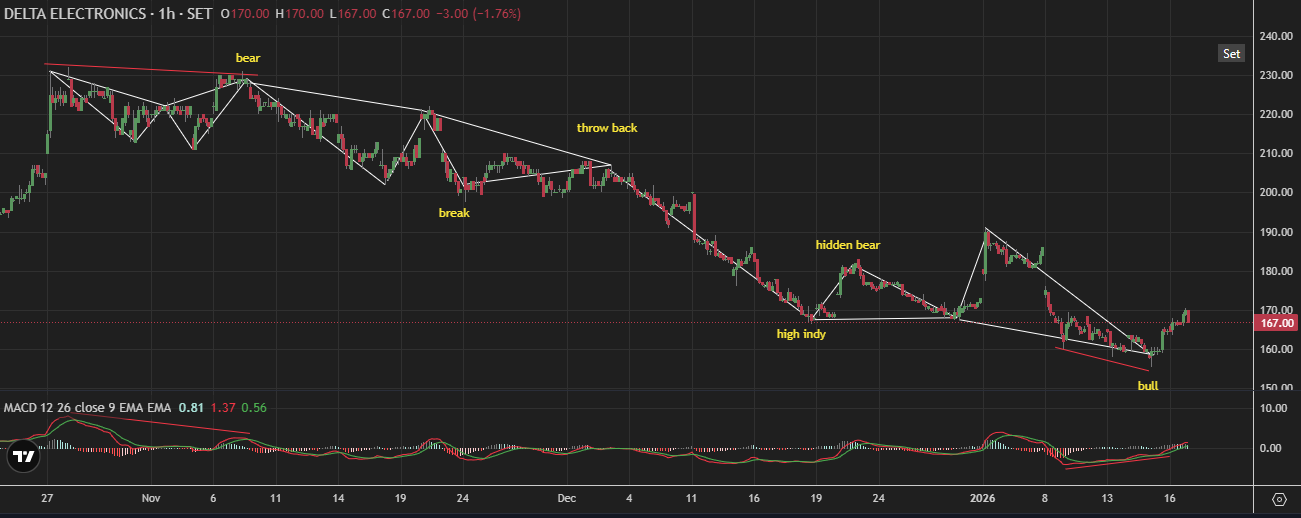The width and height of the screenshot is (1301, 518).
Task: Select the 'hidden bear' text annotation
Action: pos(847,245)
